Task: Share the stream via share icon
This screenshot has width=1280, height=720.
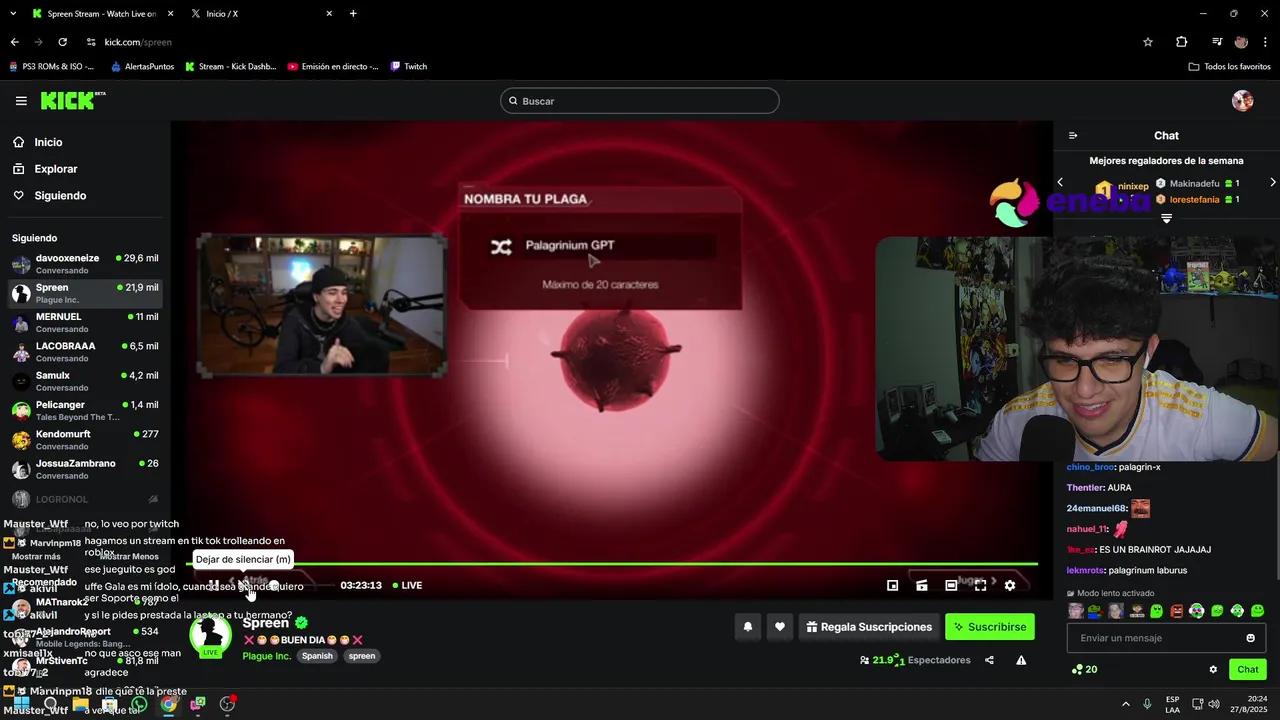Action: click(x=989, y=660)
